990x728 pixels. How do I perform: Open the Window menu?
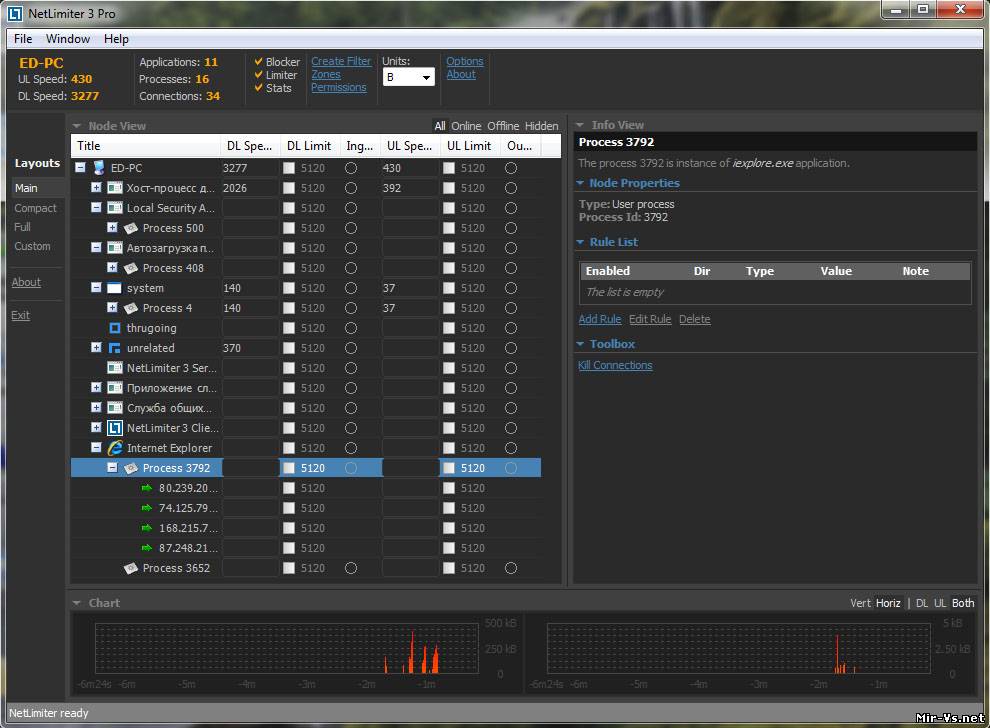[x=68, y=39]
